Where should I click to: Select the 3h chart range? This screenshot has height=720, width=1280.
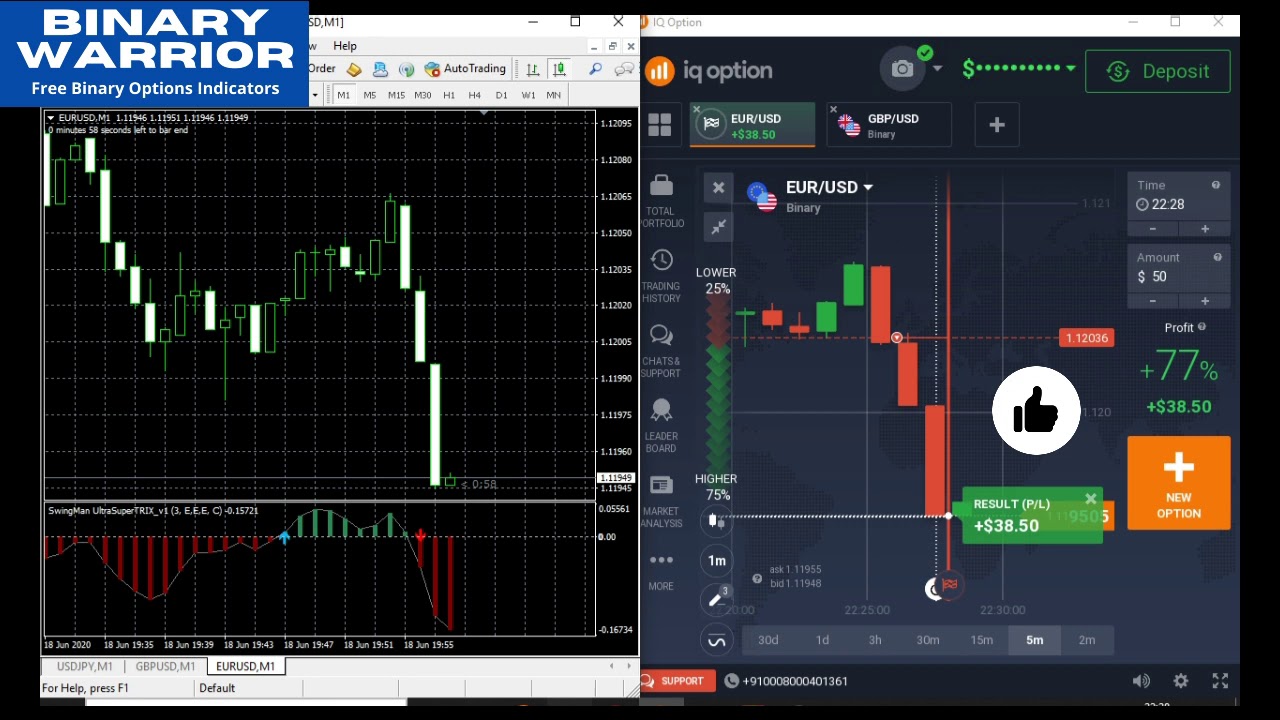[x=875, y=640]
